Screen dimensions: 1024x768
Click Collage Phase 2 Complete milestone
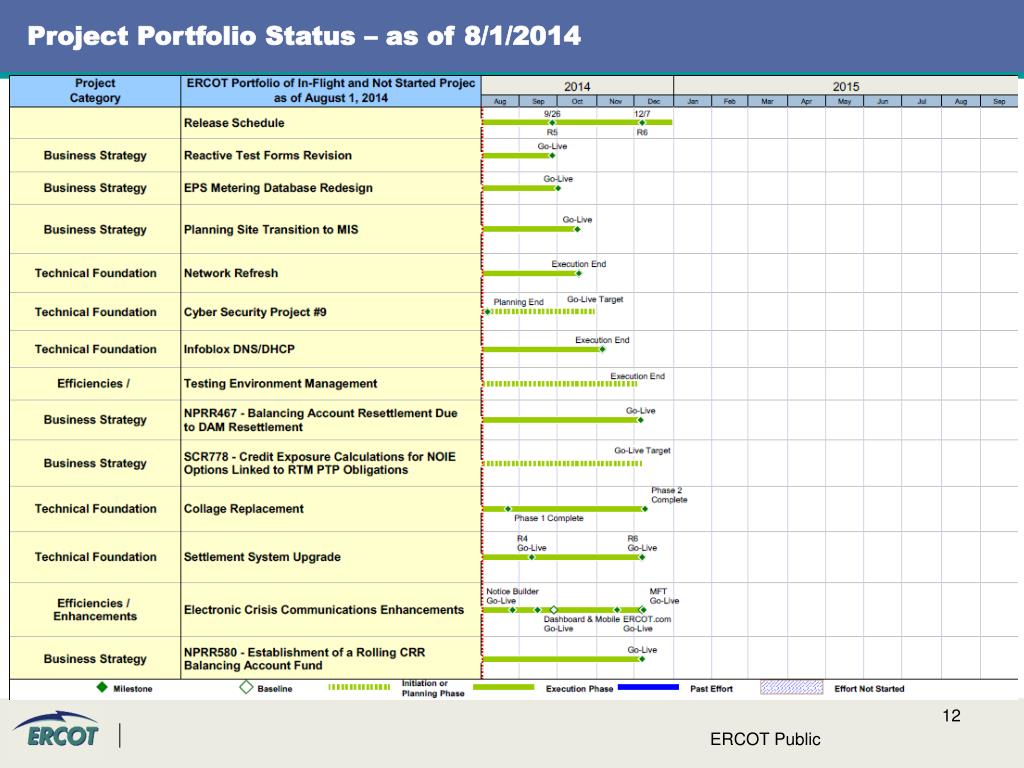point(645,509)
